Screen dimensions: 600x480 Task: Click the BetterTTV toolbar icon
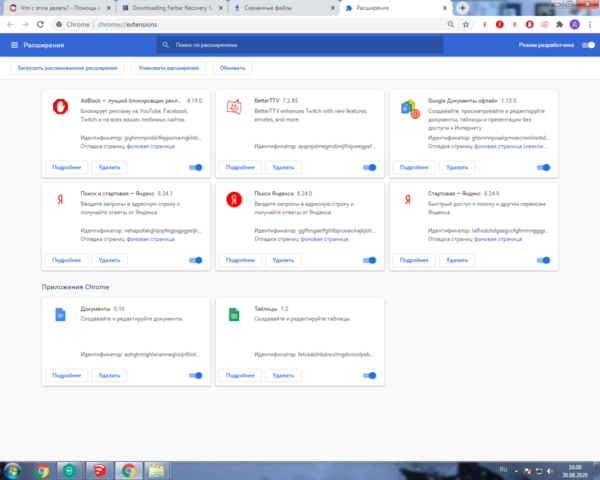545,24
